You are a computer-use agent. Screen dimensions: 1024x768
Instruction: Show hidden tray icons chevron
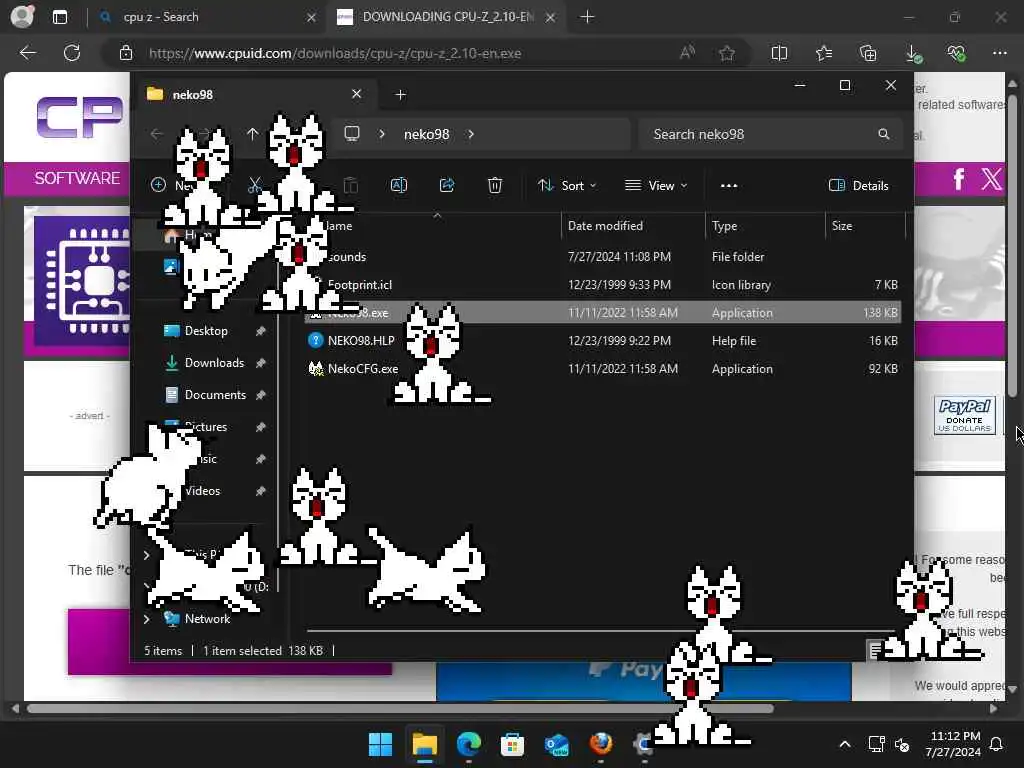tap(844, 744)
